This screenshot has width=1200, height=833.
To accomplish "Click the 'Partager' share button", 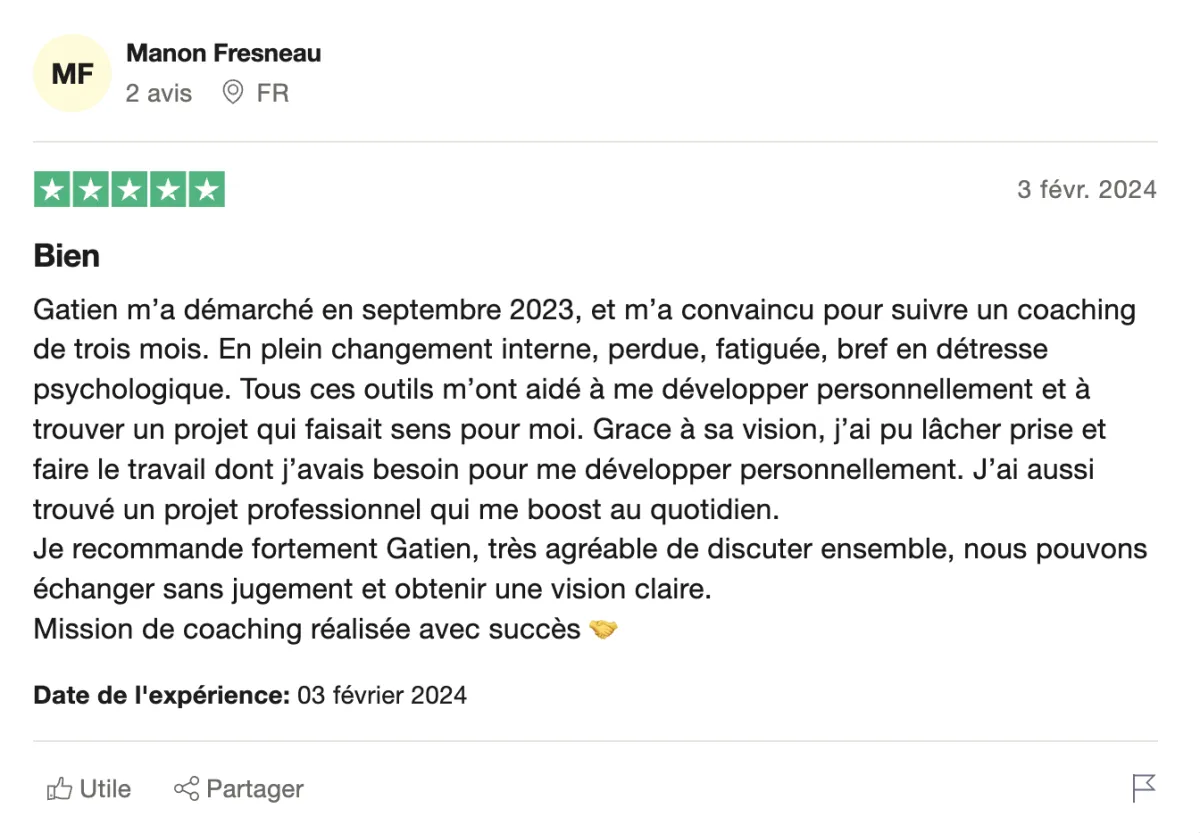I will click(x=254, y=789).
